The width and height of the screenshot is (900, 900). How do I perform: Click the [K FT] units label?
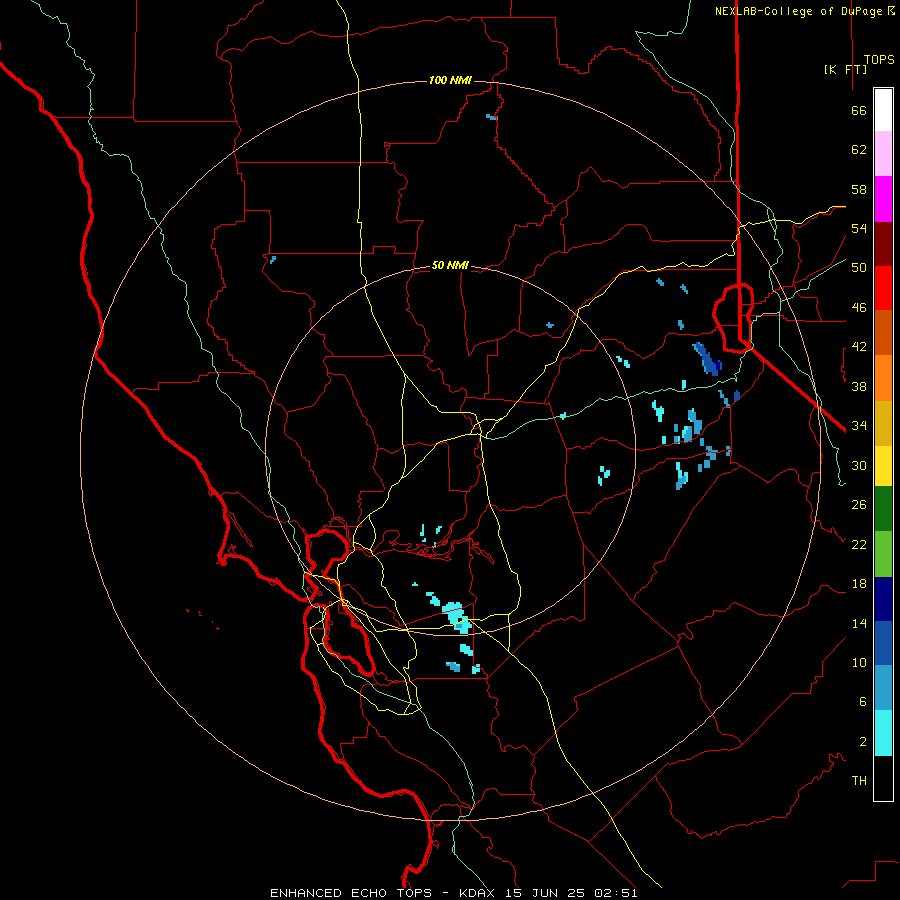coord(845,69)
